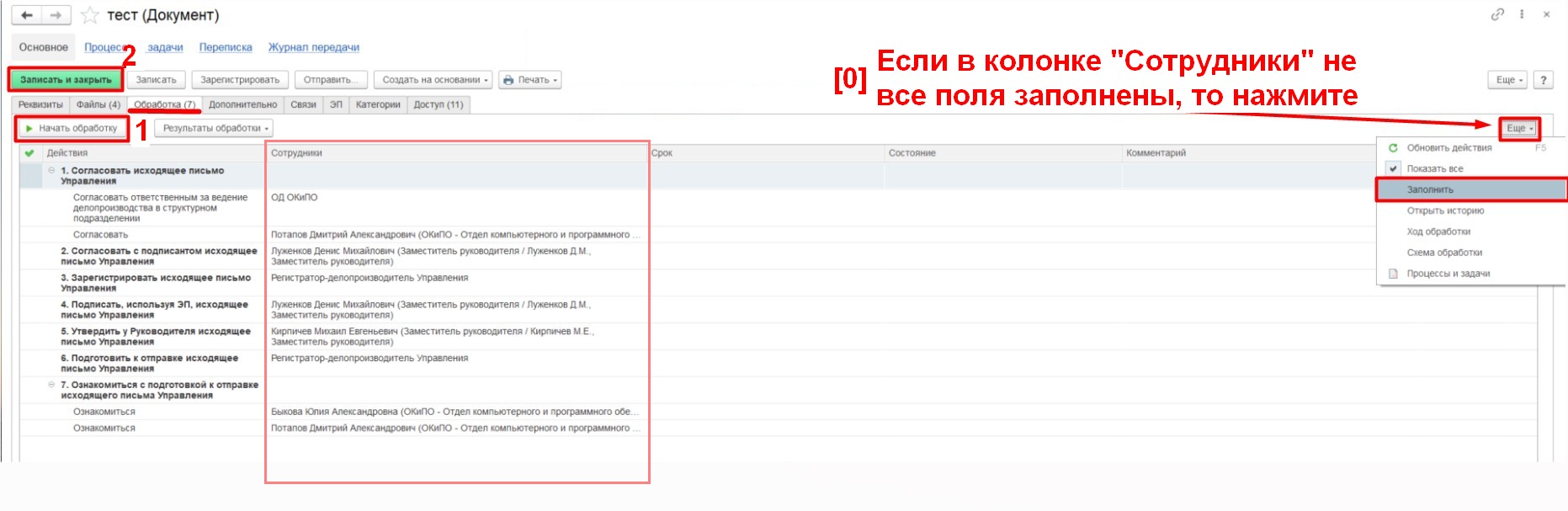Switch to the Файлы (4) tab
This screenshot has height=511, width=1568.
point(98,105)
